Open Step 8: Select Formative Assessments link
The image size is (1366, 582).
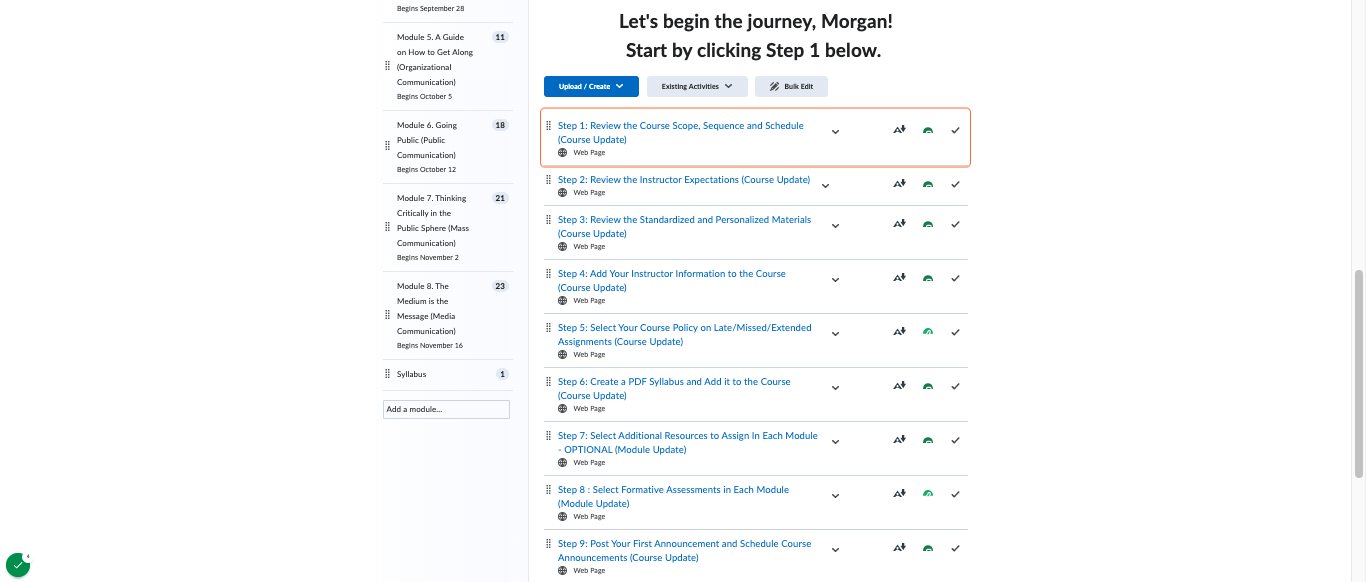coord(674,497)
